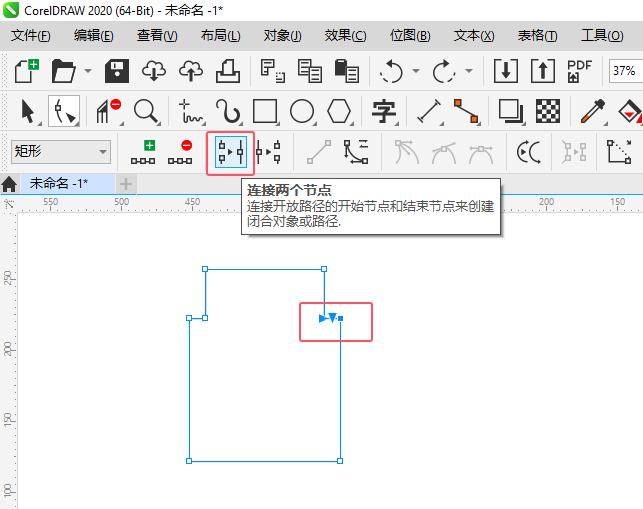Select the top-left node of the shape

[x=205, y=269]
